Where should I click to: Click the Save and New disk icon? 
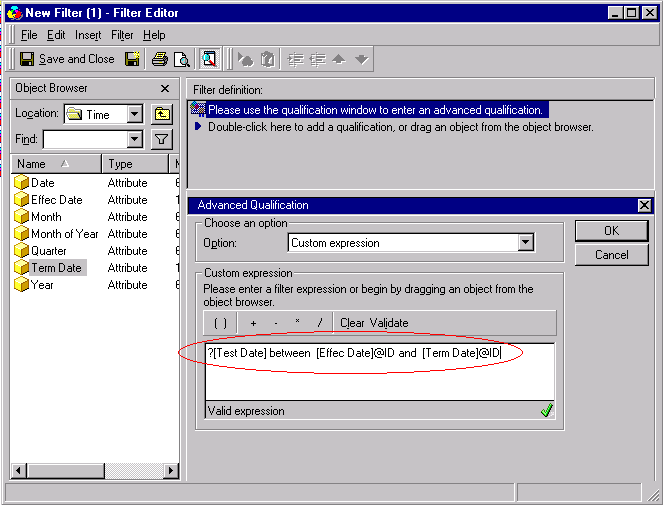point(132,59)
